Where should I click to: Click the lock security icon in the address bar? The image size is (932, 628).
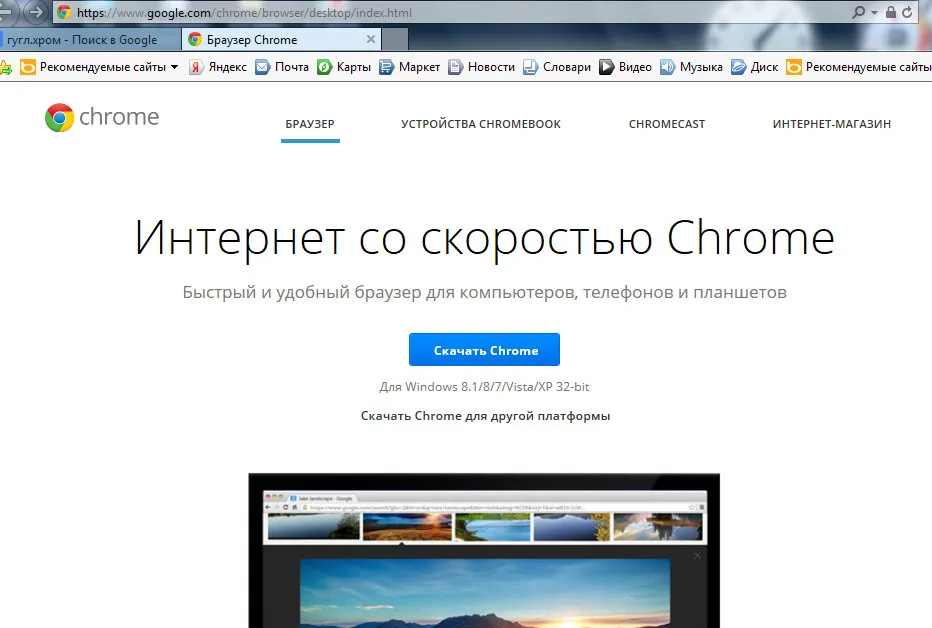890,12
